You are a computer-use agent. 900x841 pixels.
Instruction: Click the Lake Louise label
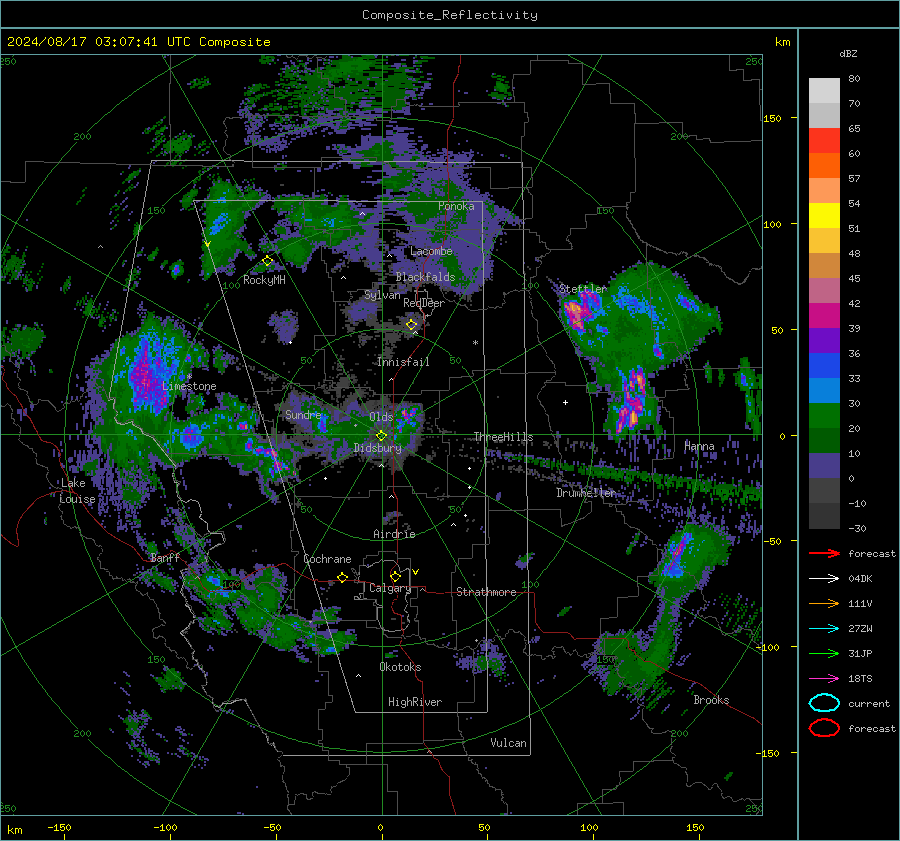click(77, 491)
